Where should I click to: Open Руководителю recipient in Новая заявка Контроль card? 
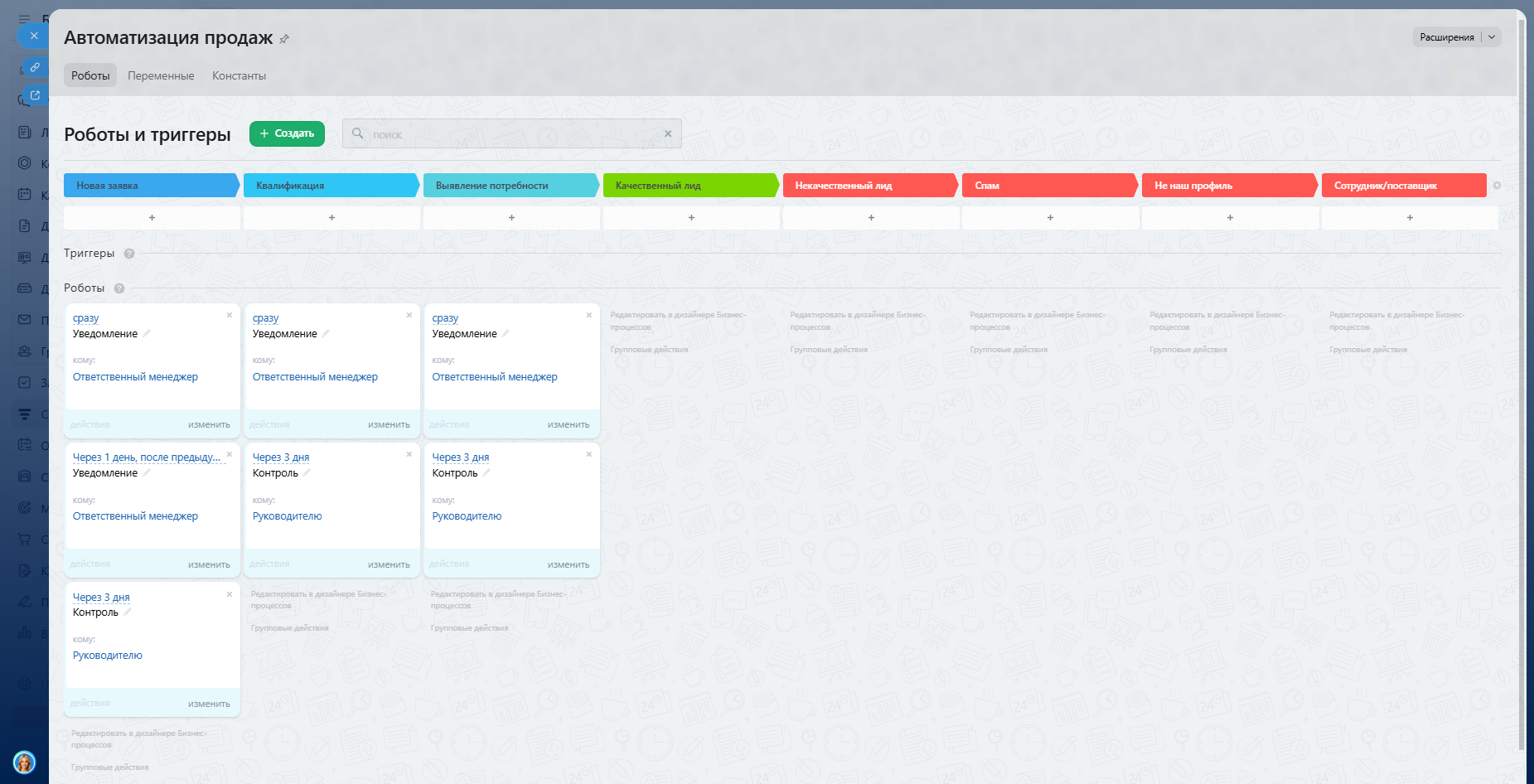point(108,656)
